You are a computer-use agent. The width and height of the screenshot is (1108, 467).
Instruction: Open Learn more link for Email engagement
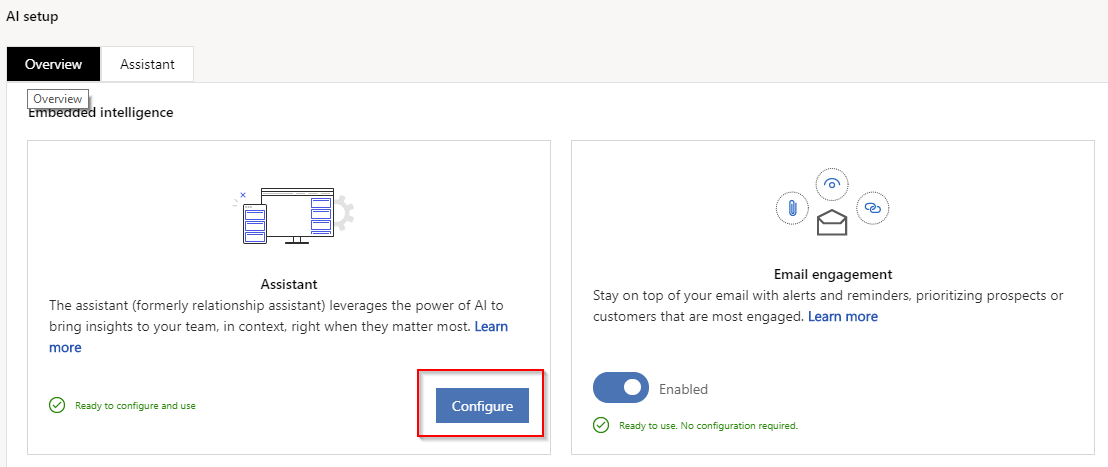coord(842,316)
